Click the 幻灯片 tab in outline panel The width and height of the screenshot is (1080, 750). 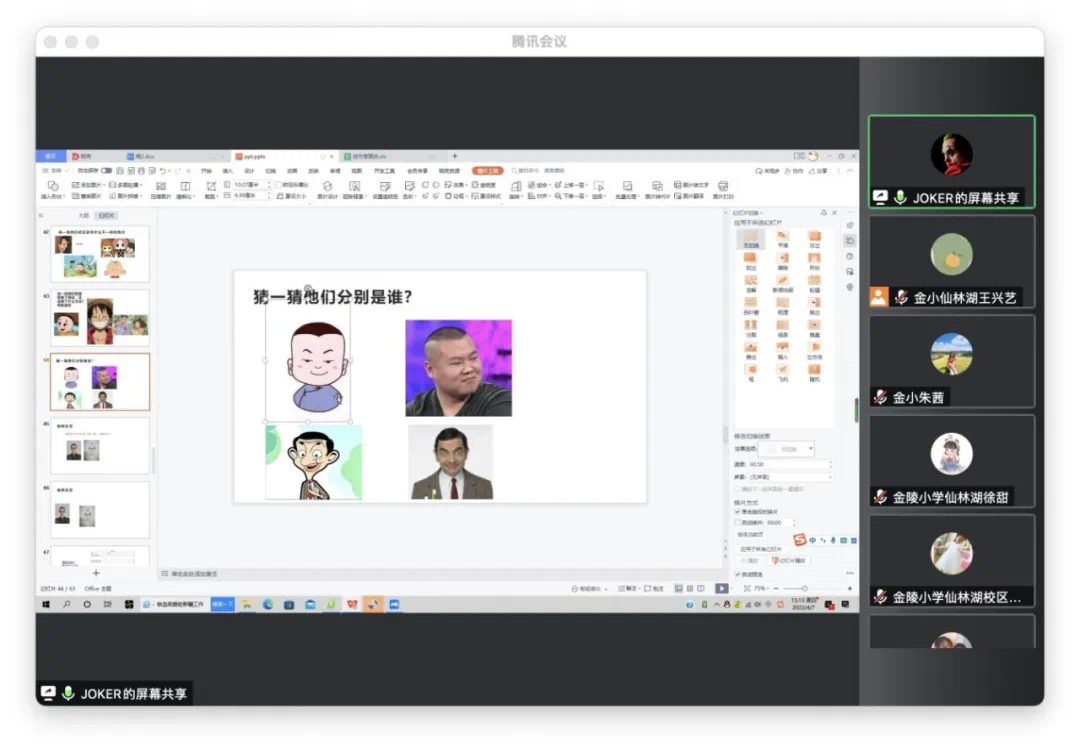[x=107, y=216]
